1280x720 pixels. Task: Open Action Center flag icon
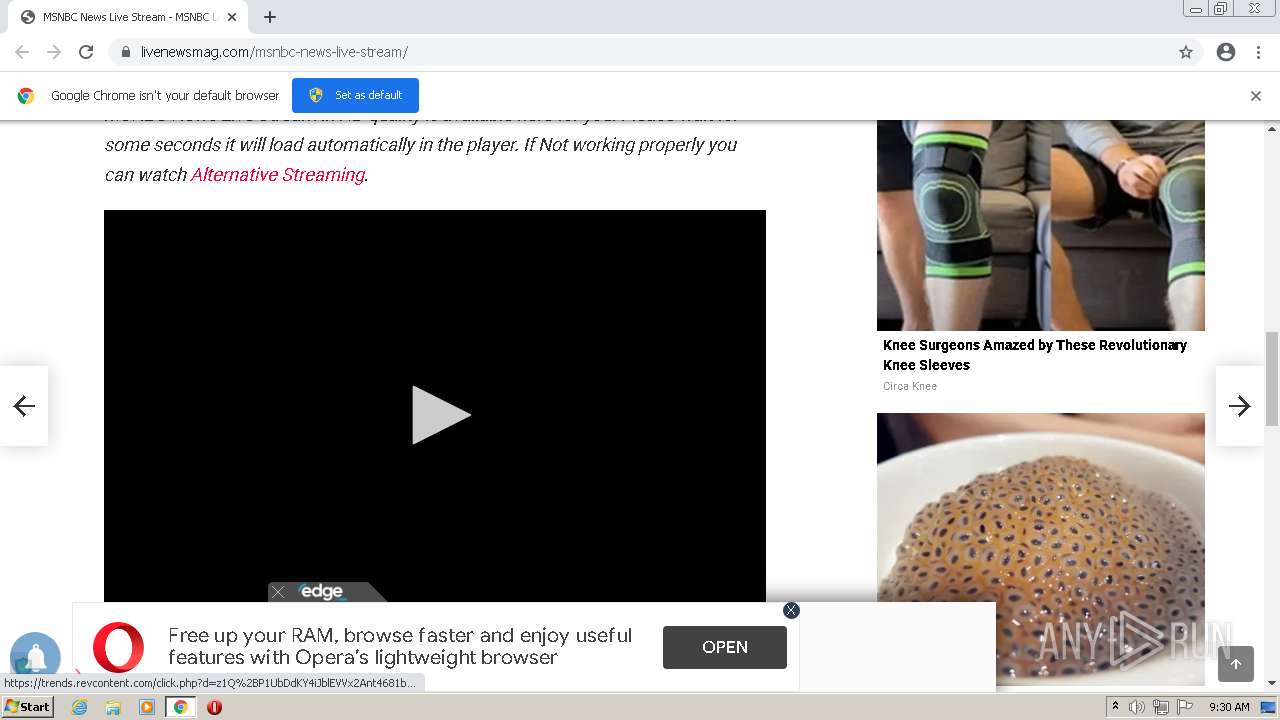1185,707
